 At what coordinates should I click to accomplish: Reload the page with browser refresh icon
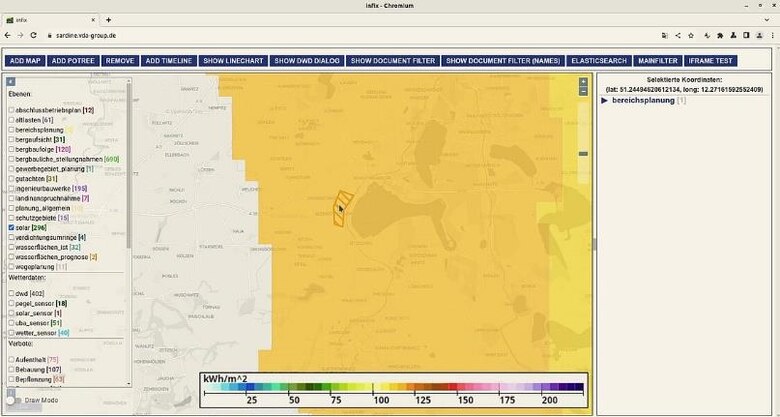[33, 35]
